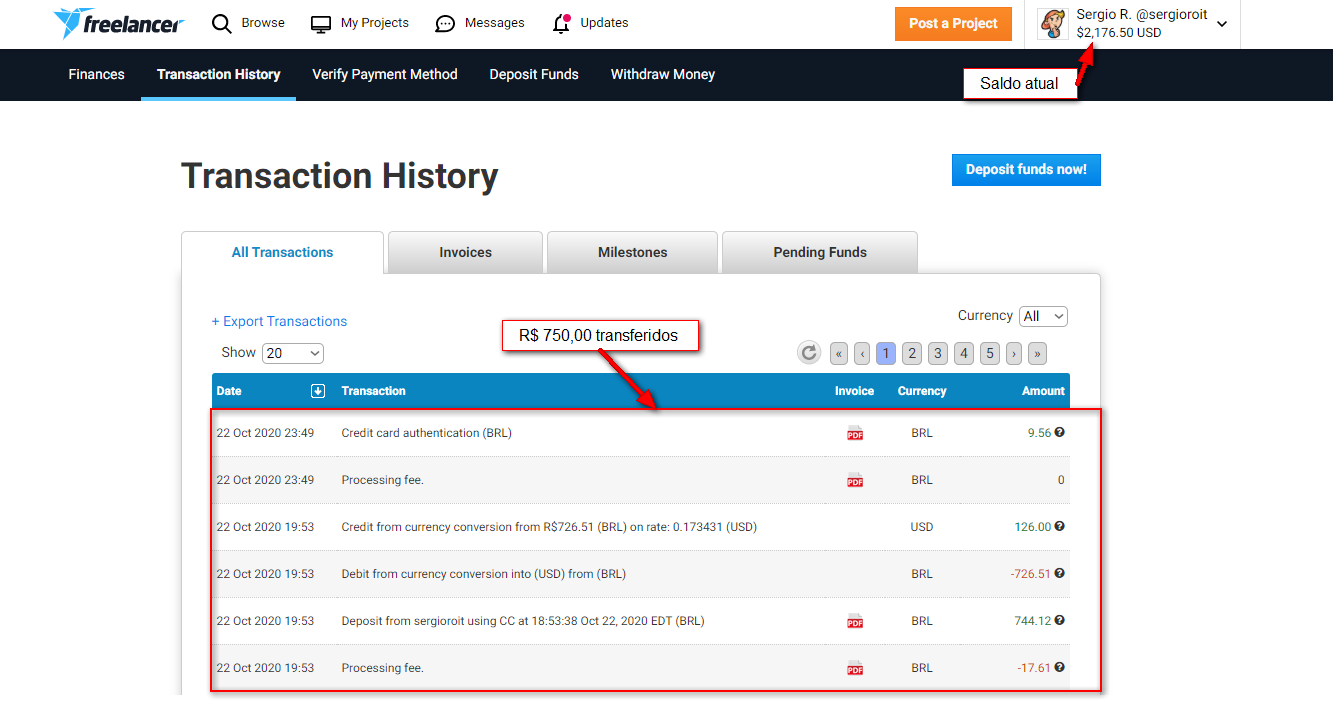Image resolution: width=1333 pixels, height=702 pixels.
Task: Go to next page of transactions
Action: (1014, 353)
